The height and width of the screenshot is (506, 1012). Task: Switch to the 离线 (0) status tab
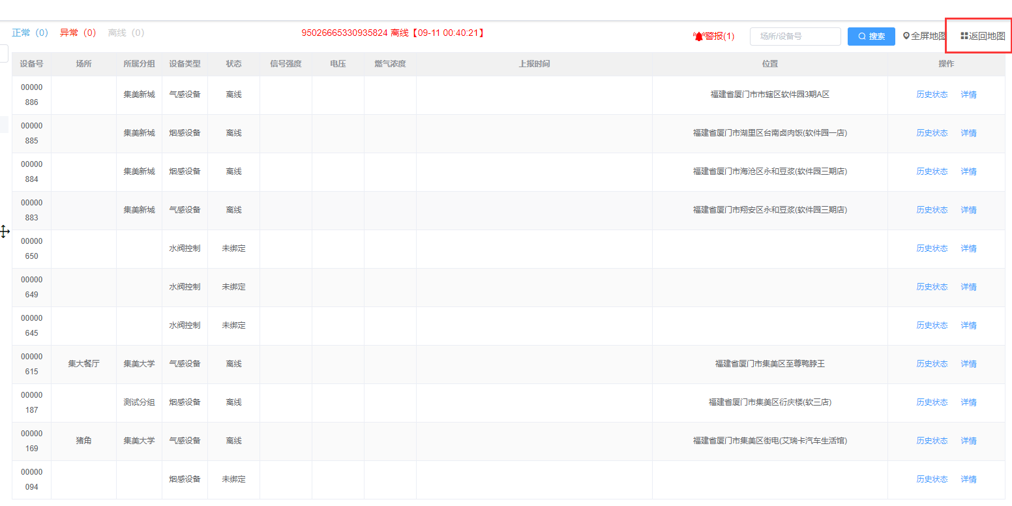pos(125,33)
